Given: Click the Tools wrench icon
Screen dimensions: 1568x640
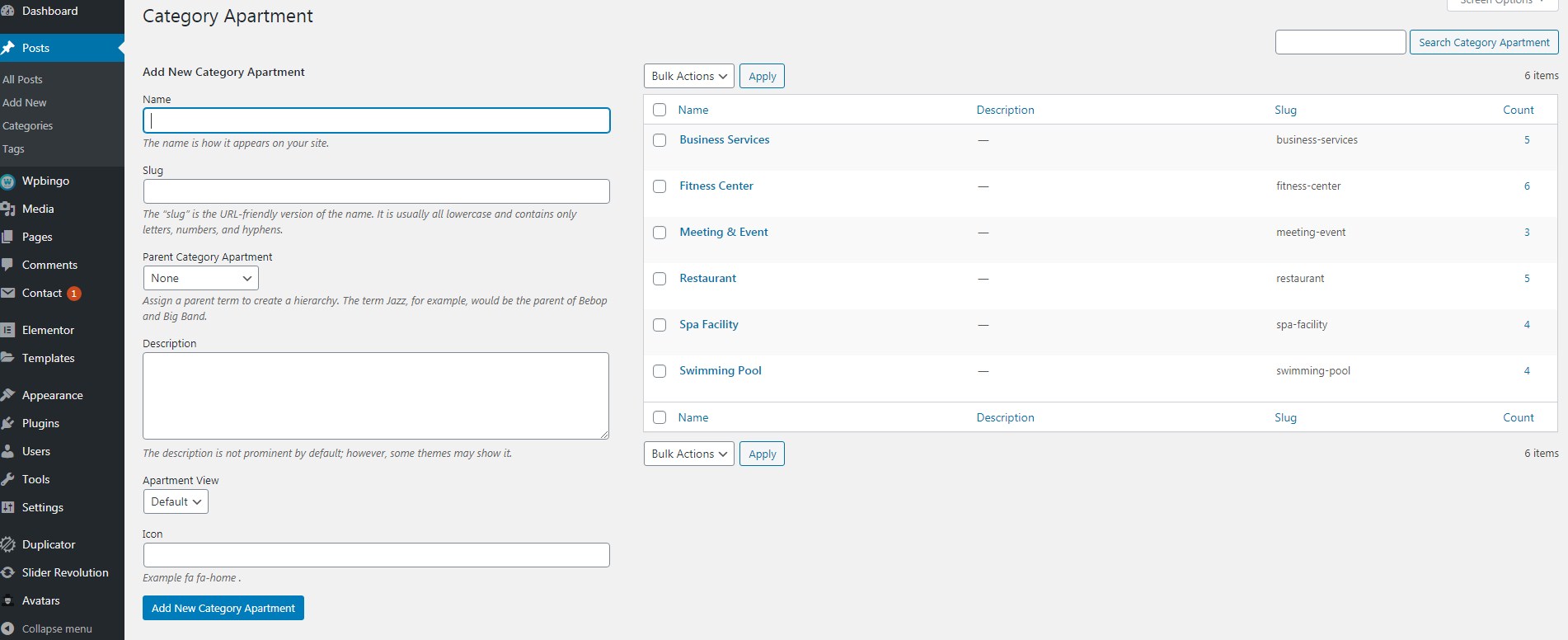Looking at the screenshot, I should point(7,479).
